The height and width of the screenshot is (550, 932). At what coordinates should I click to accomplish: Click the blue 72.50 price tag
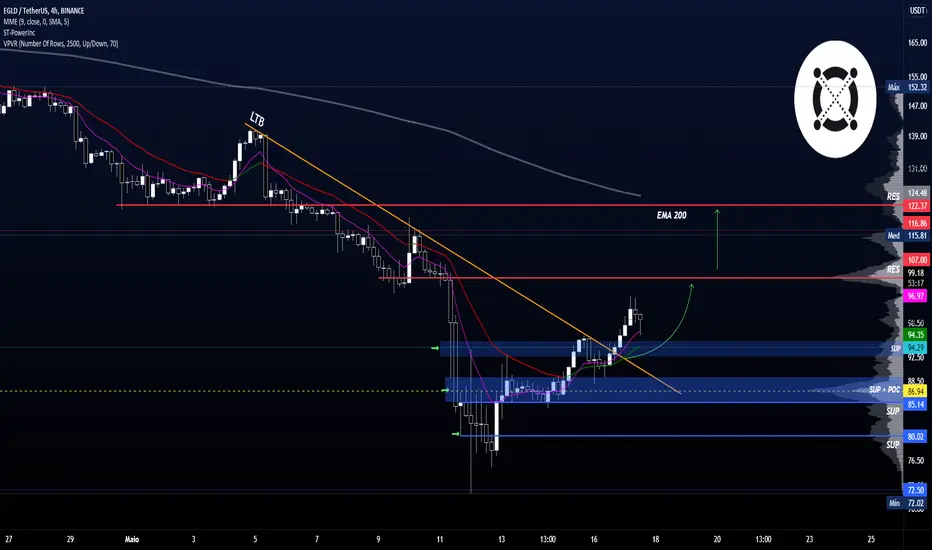tap(916, 490)
